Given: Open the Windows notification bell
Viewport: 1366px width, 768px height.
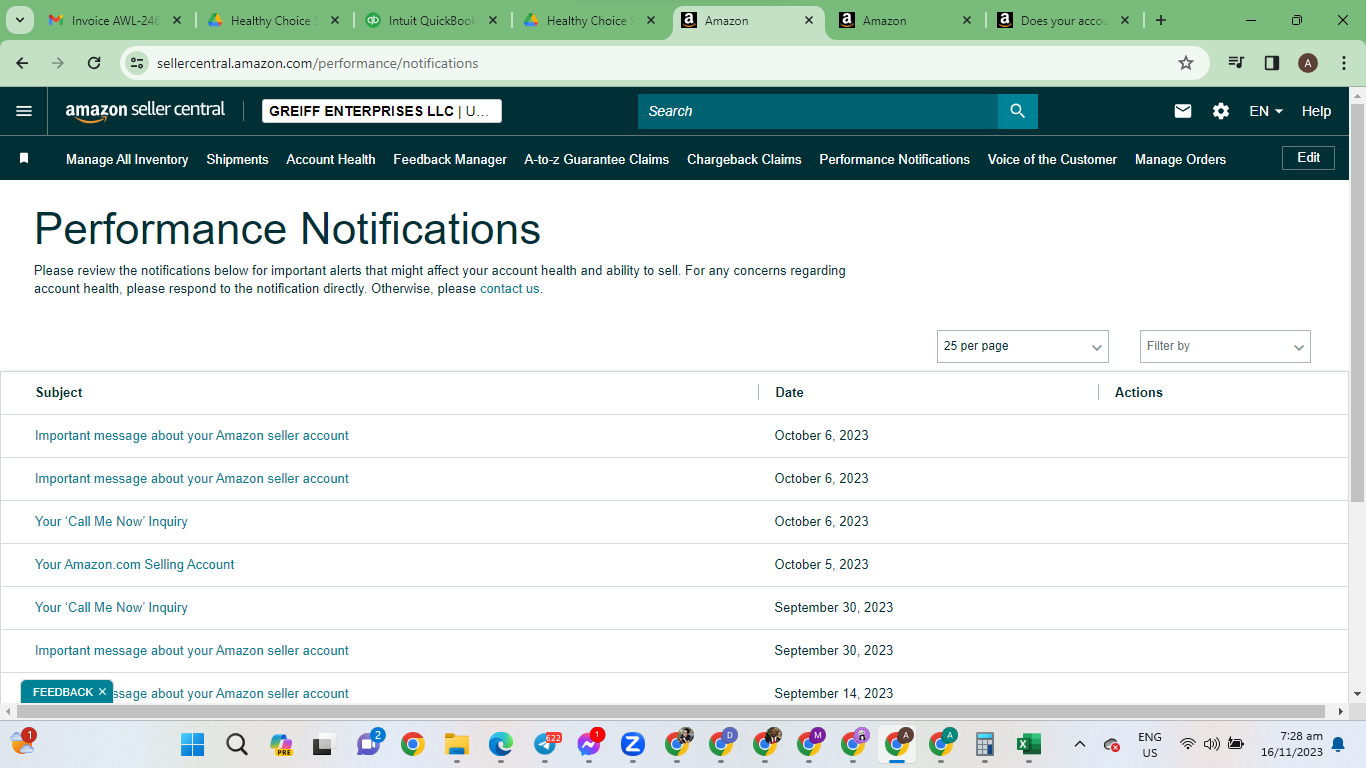Looking at the screenshot, I should (x=1338, y=744).
